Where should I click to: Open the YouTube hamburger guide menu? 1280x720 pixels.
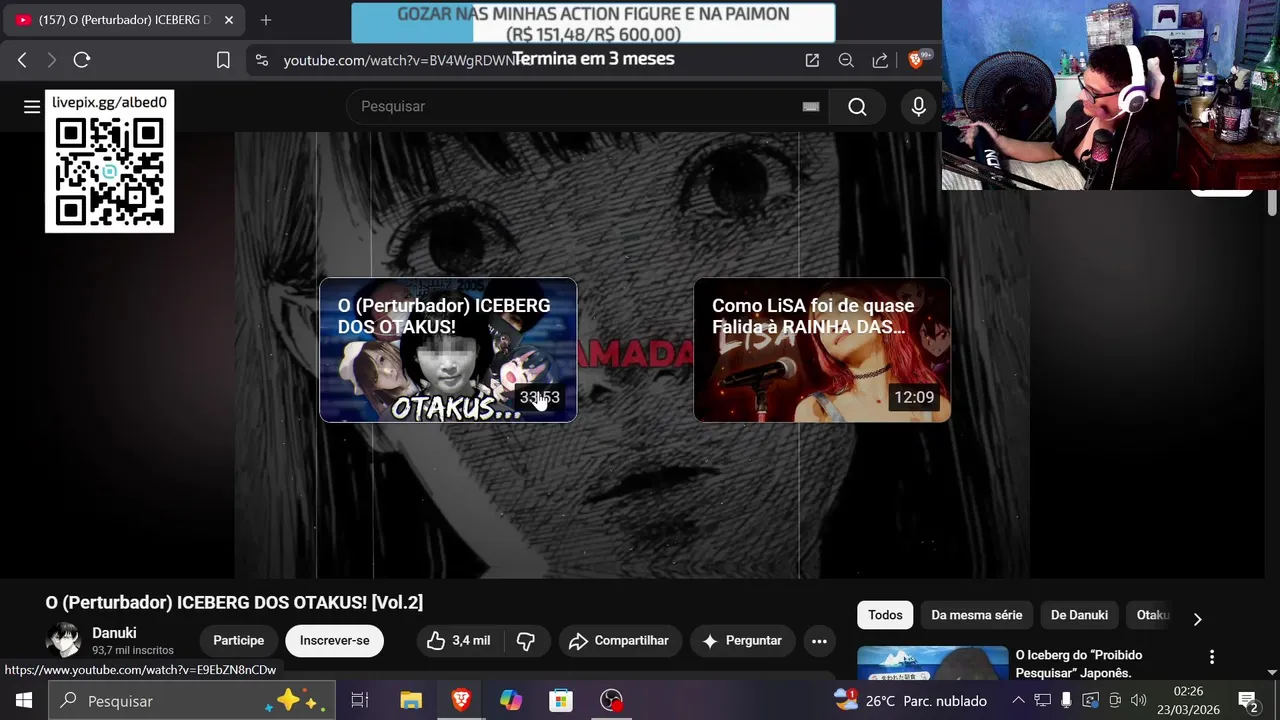(32, 106)
